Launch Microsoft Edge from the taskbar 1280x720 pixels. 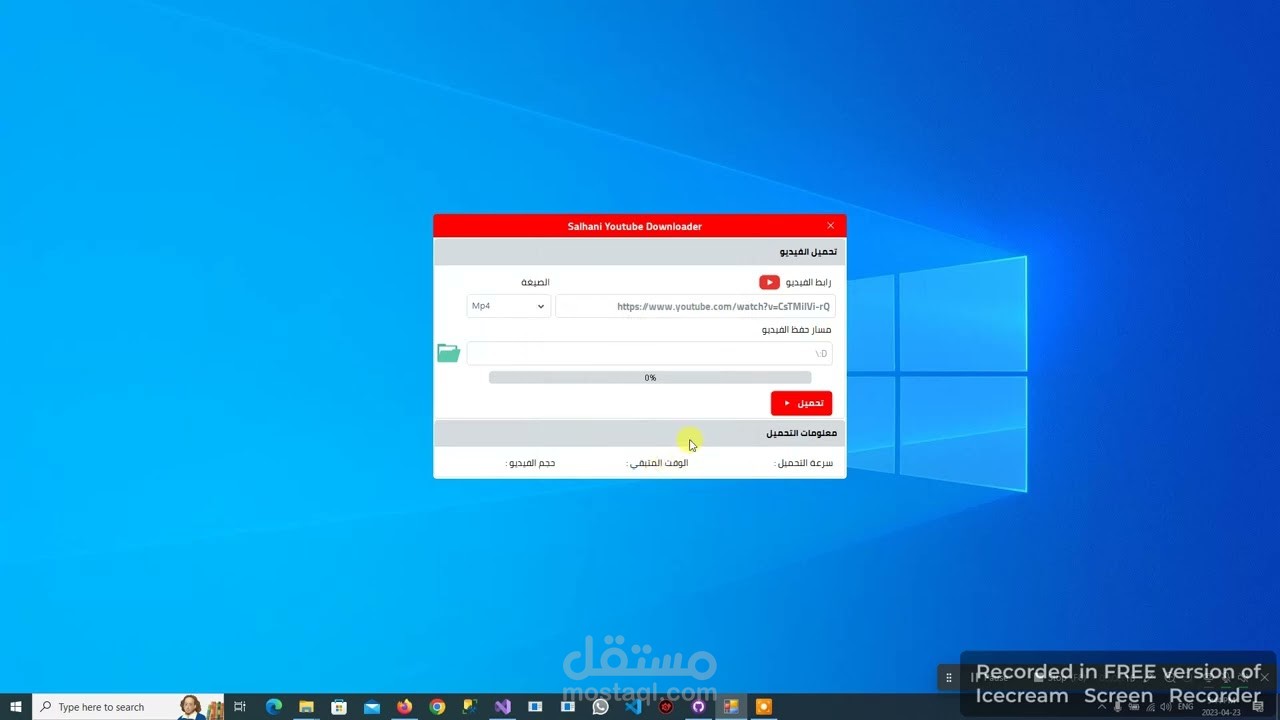tap(274, 707)
